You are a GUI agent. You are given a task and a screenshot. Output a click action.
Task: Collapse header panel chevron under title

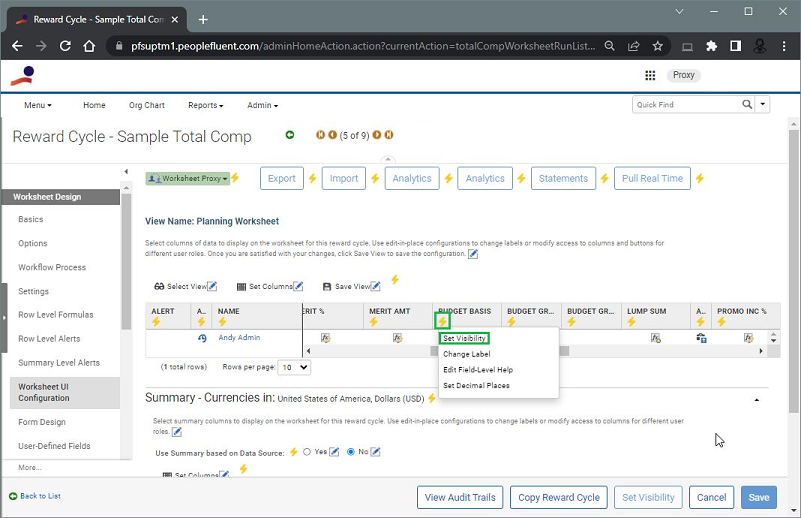click(x=388, y=159)
